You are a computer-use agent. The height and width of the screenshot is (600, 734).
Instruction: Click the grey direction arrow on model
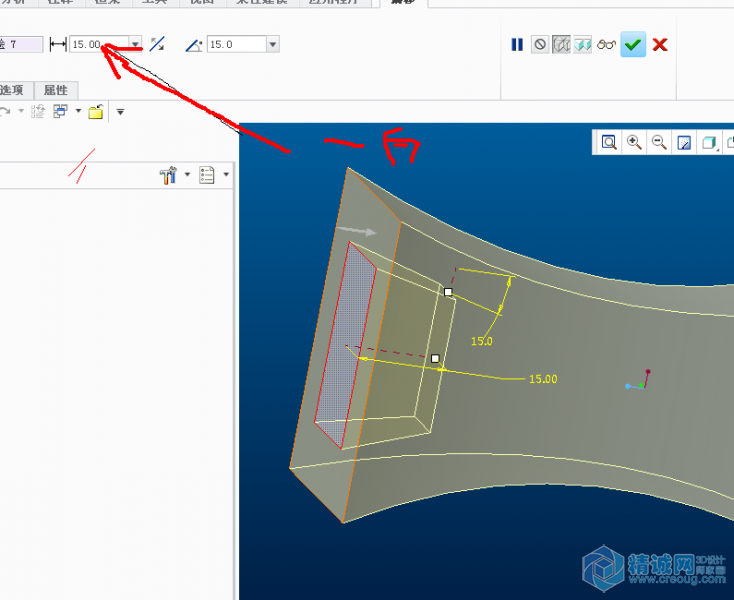pyautogui.click(x=356, y=231)
